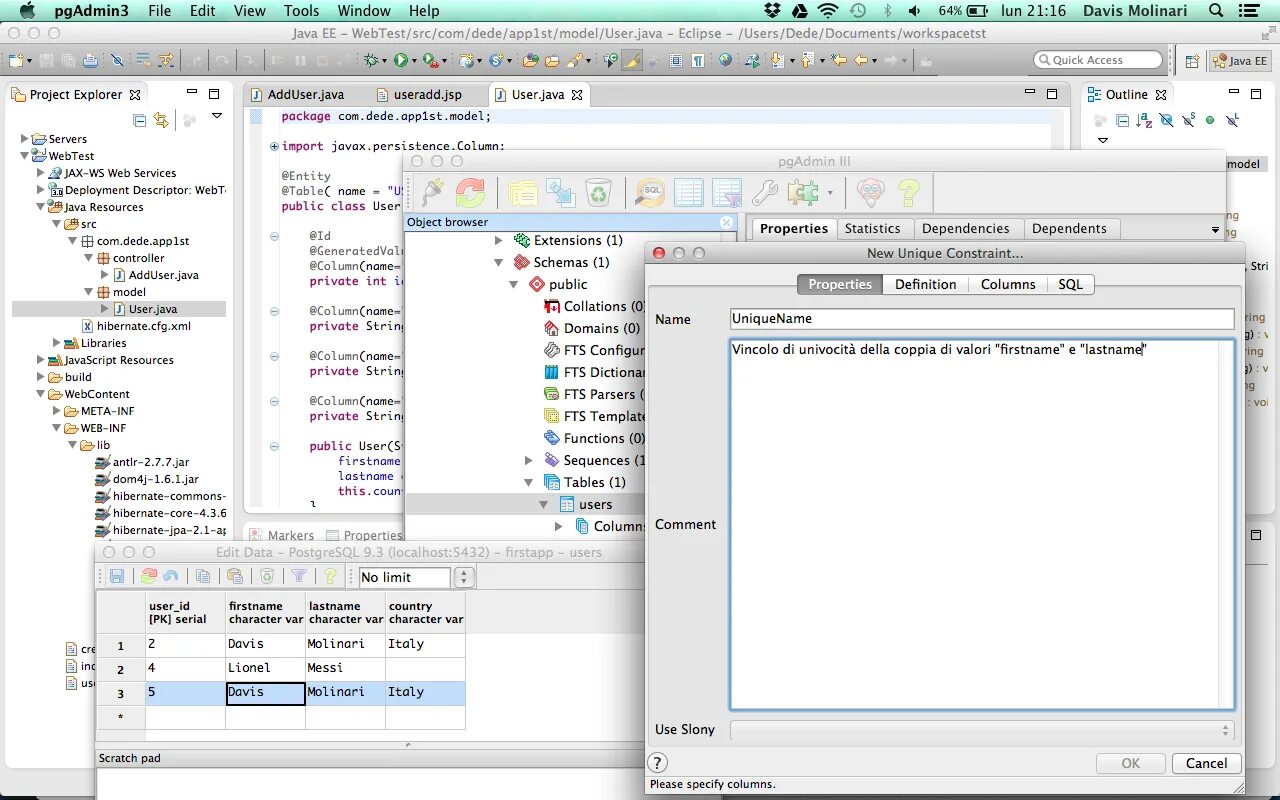Expand the Extensions tree node

click(500, 240)
